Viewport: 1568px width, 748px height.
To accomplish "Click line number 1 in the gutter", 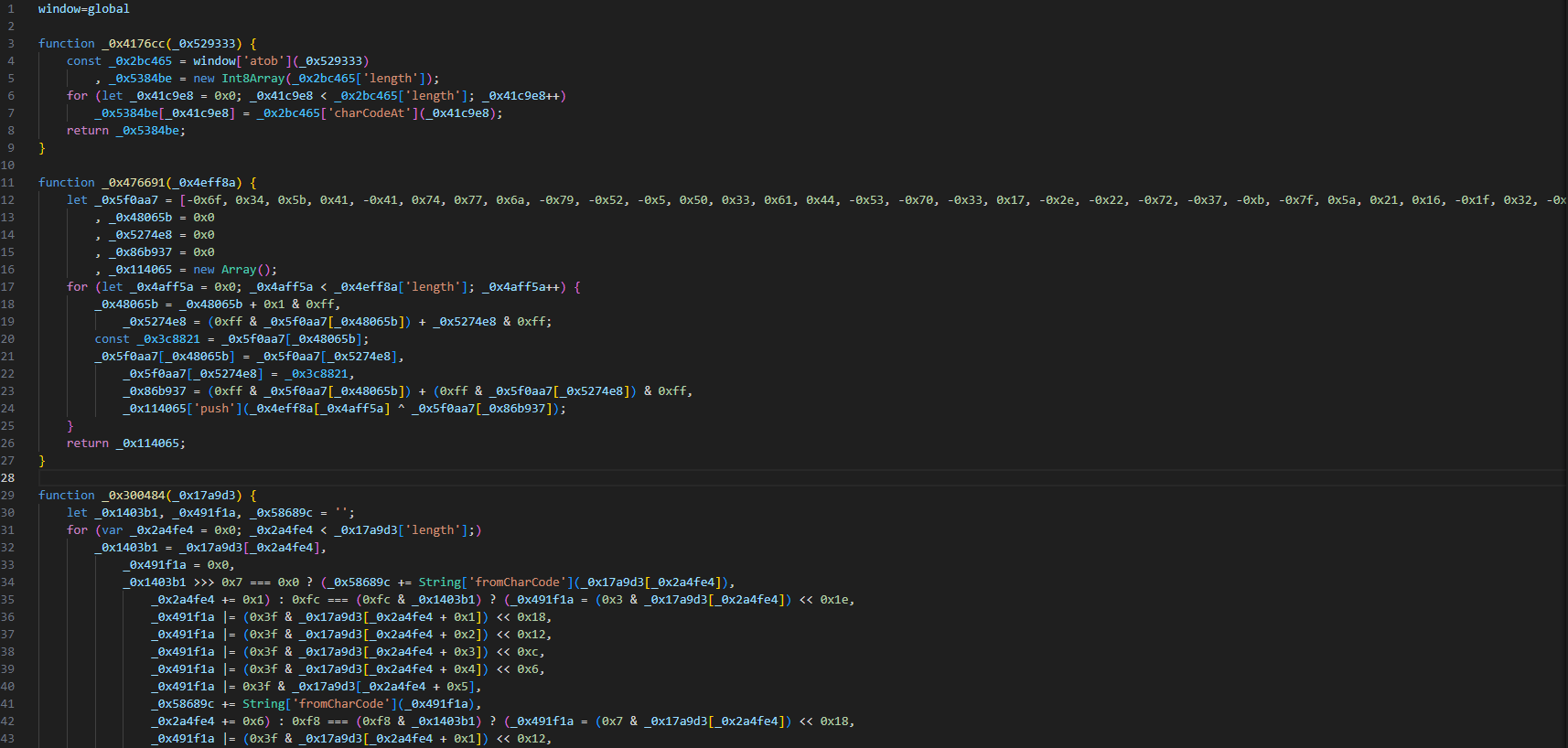I will pyautogui.click(x=11, y=9).
